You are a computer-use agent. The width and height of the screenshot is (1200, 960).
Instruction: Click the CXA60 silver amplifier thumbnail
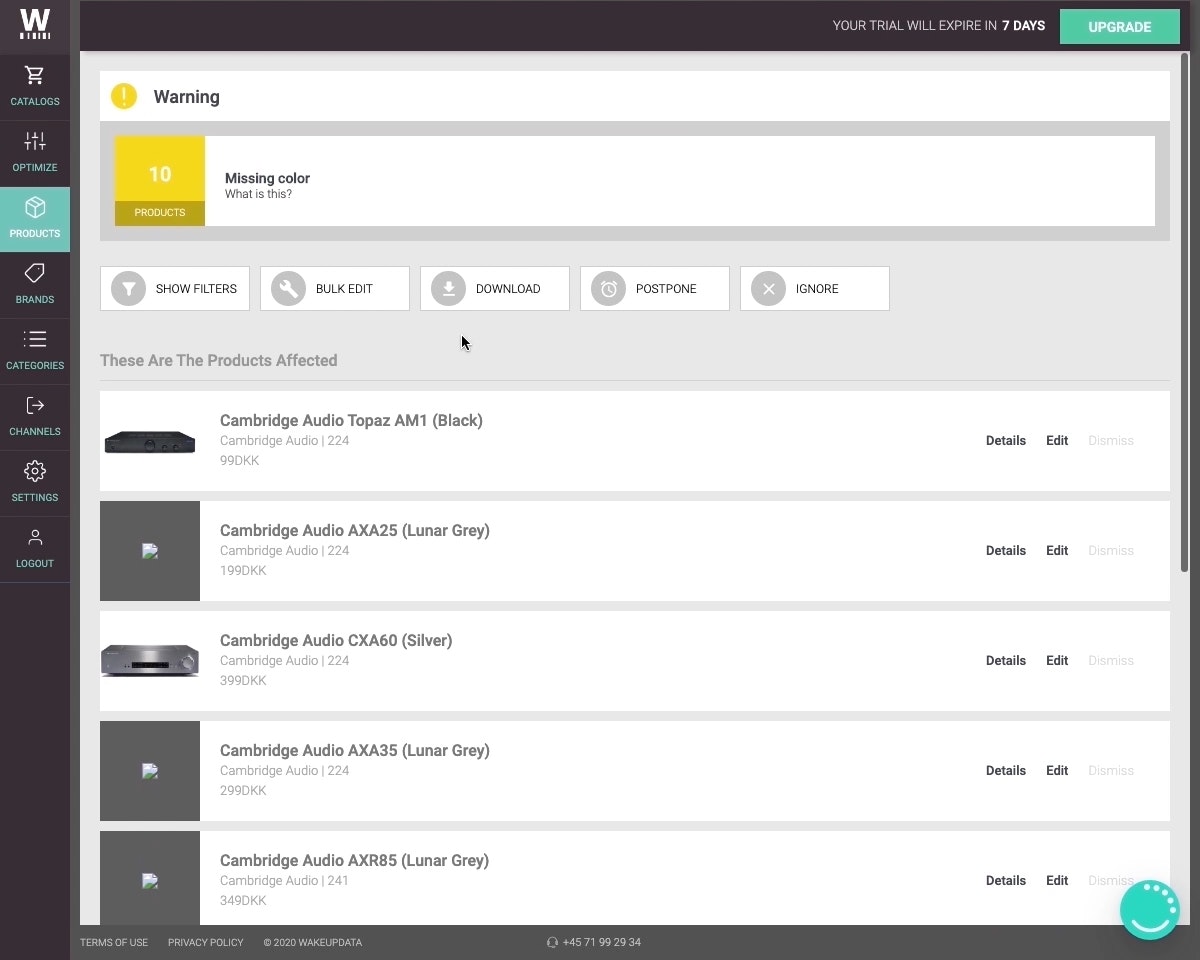point(150,661)
